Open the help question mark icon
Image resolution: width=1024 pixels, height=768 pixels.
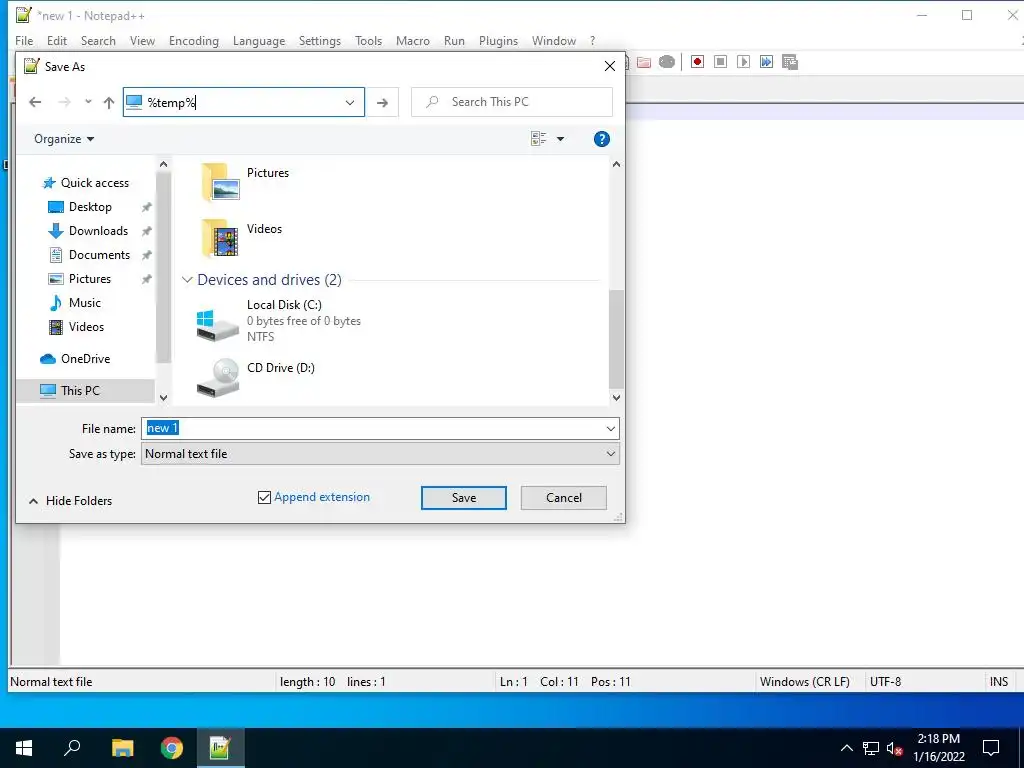(x=601, y=139)
